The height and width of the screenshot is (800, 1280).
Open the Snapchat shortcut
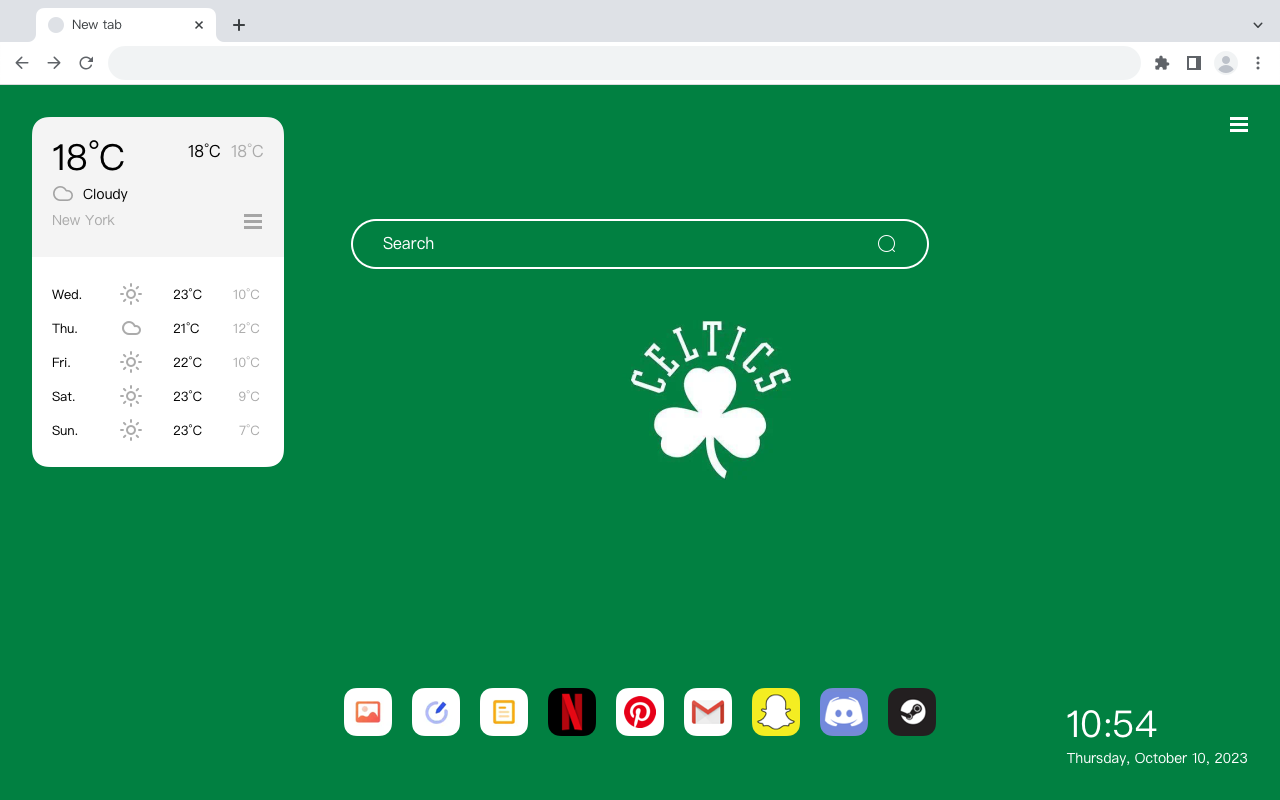click(x=776, y=712)
